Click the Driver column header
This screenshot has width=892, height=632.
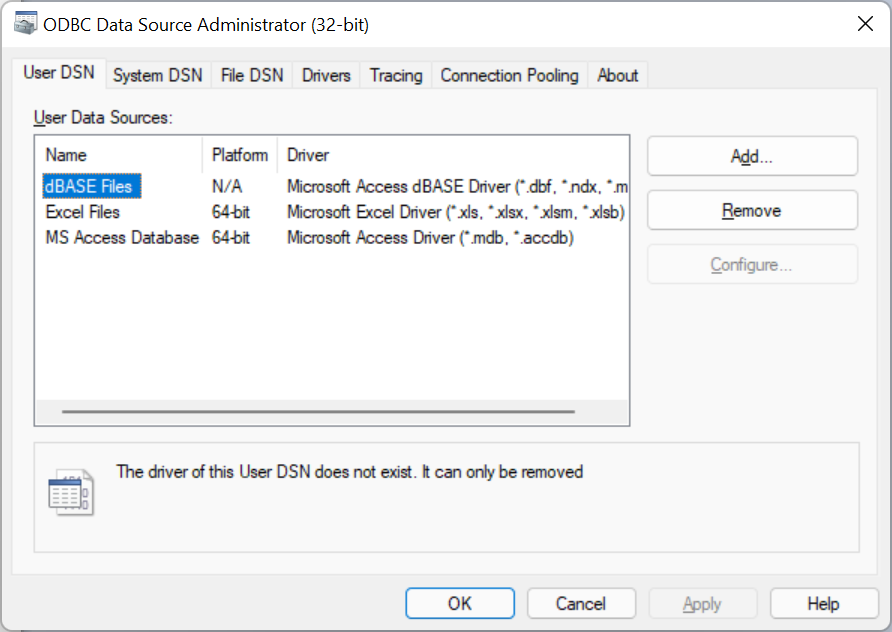tap(452, 155)
